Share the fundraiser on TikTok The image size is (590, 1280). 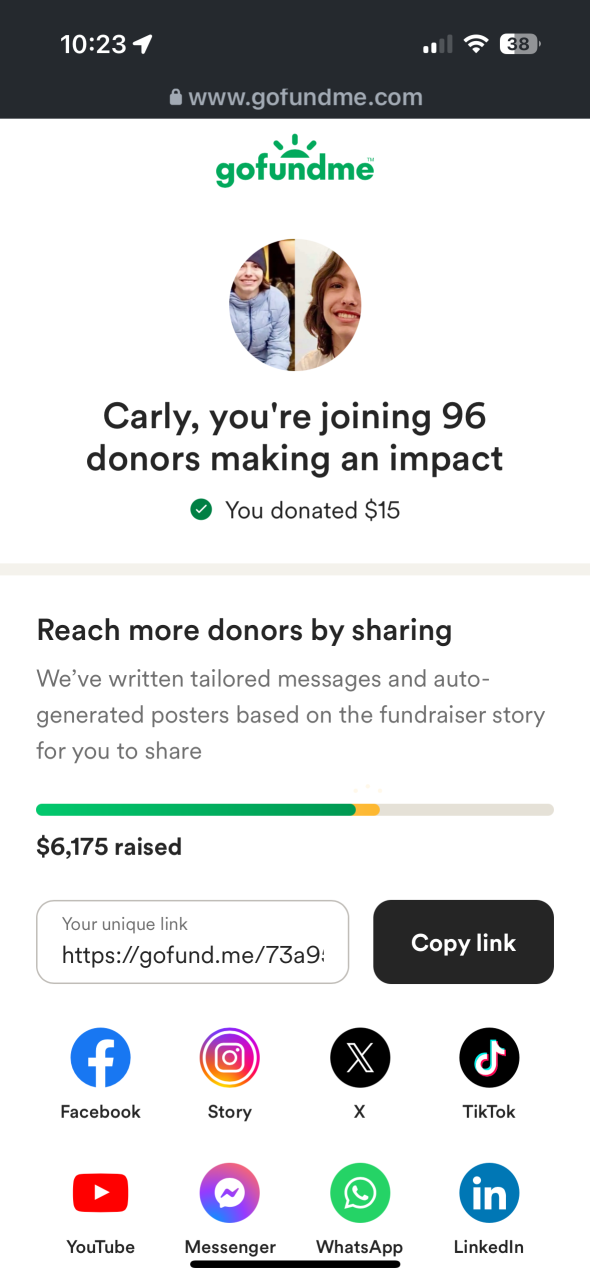point(489,1058)
